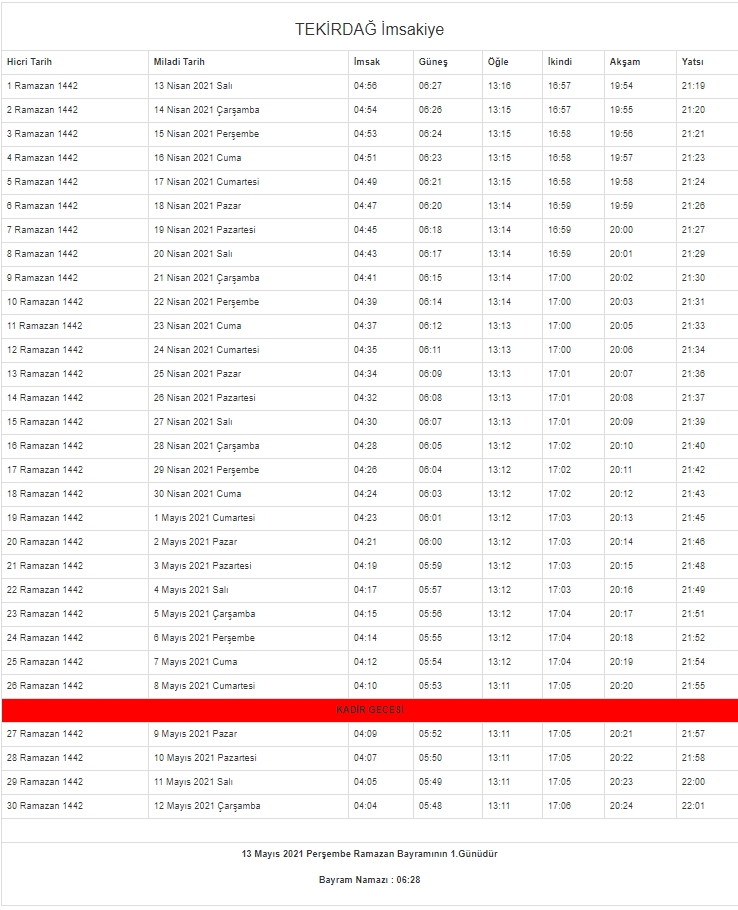Select the İmsak column header
Screen dimensions: 738x910
coord(366,62)
